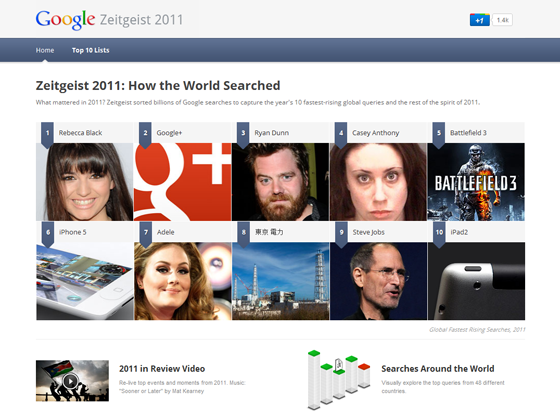Open the Battlefield 3 cover thumbnail
This screenshot has width=560, height=418.
pos(476,182)
